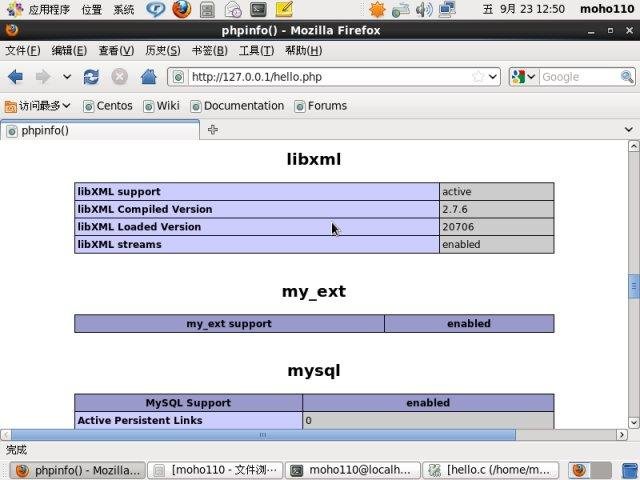Viewport: 640px width, 480px height.
Task: Open the mail/calendar launcher icon in panel
Action: click(x=233, y=10)
